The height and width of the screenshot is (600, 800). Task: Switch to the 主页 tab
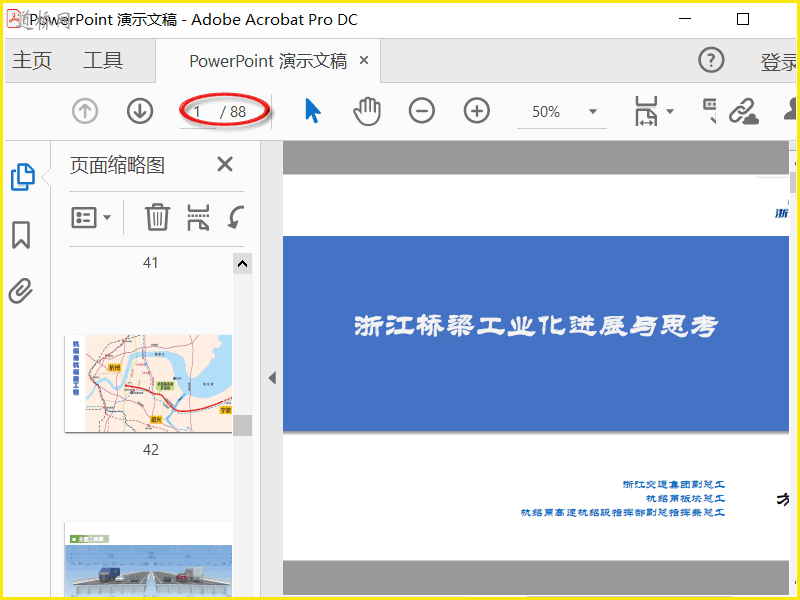pyautogui.click(x=32, y=60)
